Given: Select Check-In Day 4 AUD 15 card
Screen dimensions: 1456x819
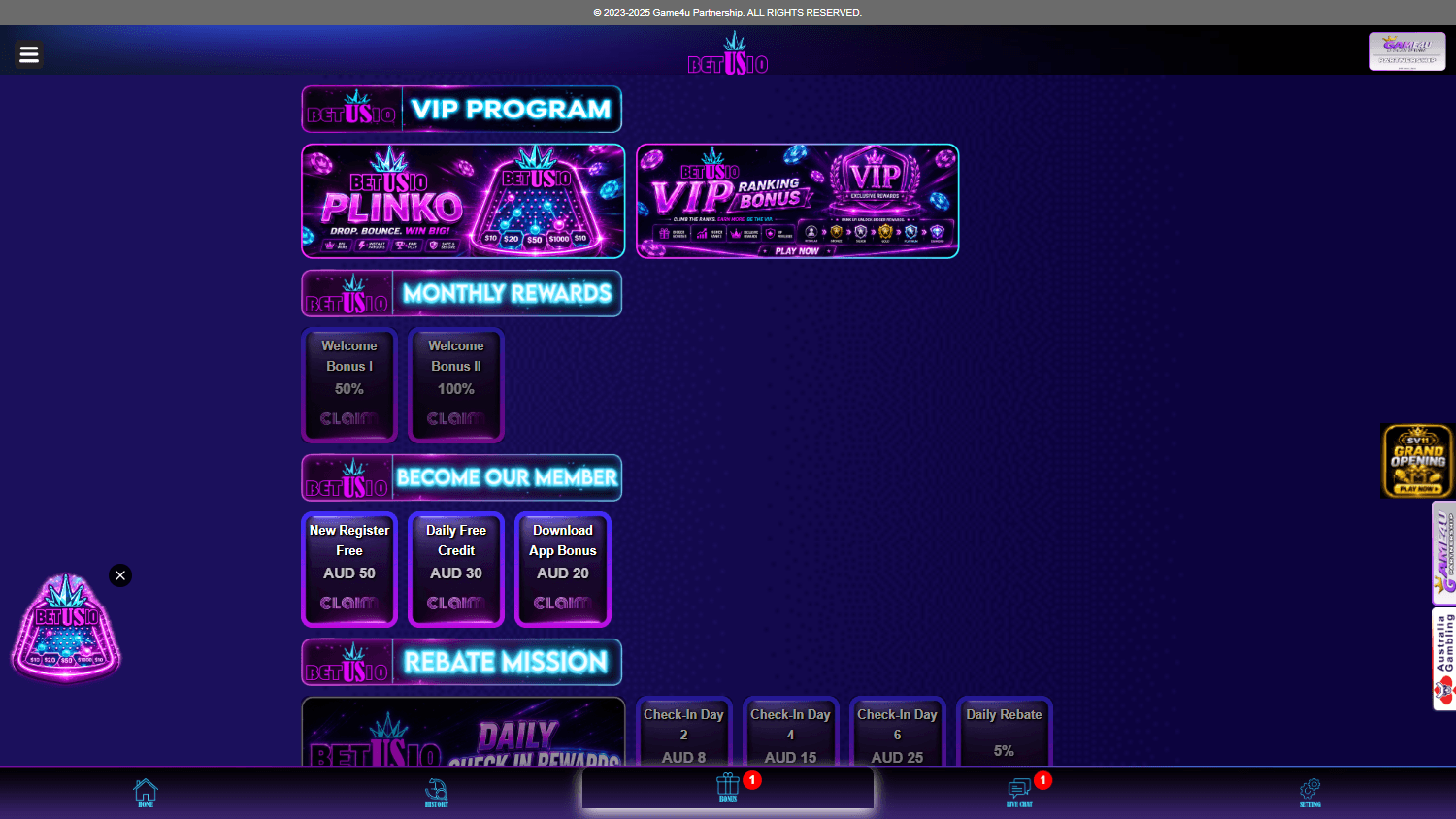Looking at the screenshot, I should tap(790, 732).
